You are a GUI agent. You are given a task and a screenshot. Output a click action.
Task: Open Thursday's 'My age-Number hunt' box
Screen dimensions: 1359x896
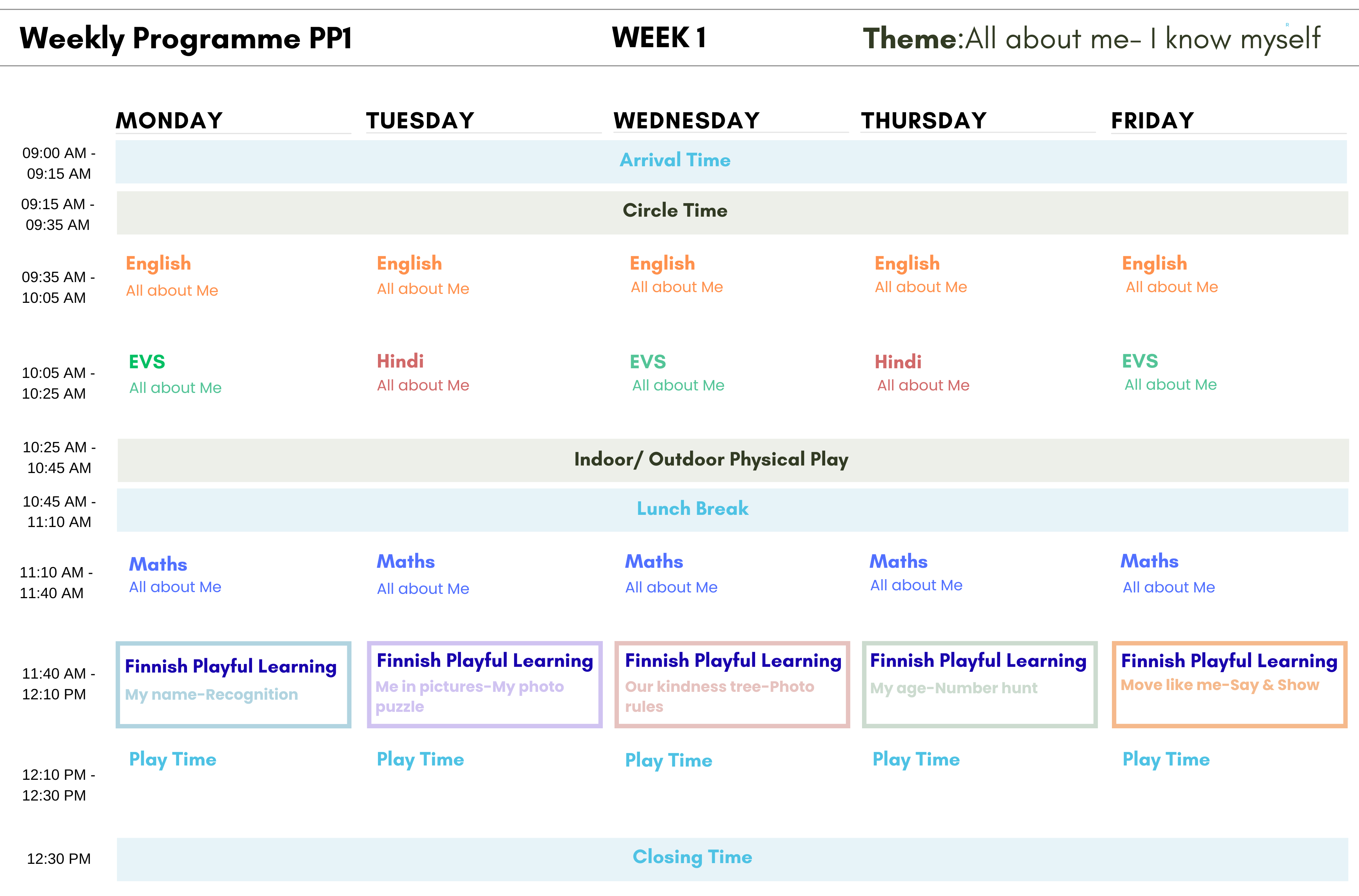979,685
